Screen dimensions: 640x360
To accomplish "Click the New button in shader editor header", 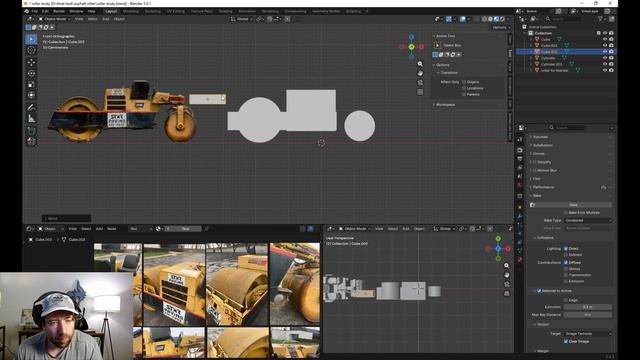I will pyautogui.click(x=186, y=229).
